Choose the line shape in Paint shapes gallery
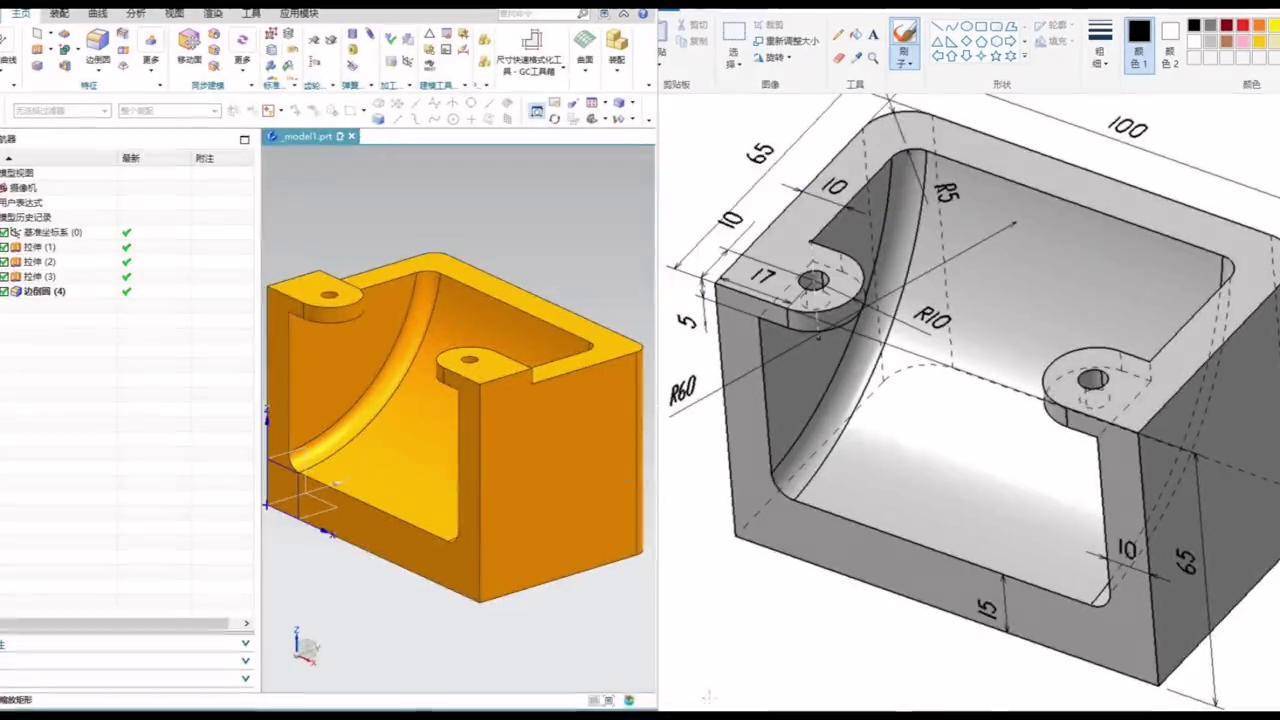This screenshot has width=1280, height=720. (x=938, y=27)
